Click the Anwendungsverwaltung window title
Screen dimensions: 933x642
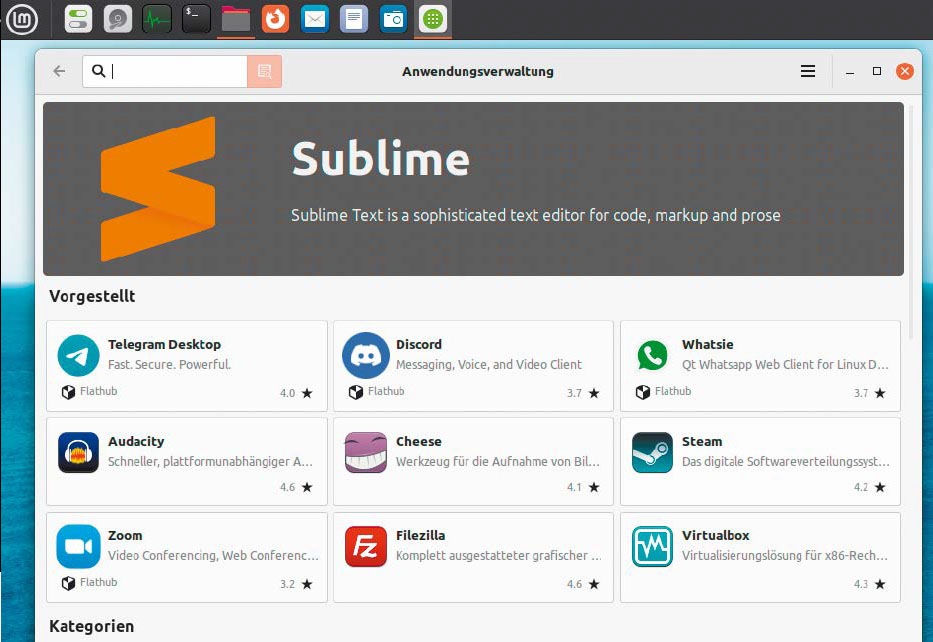tap(478, 71)
